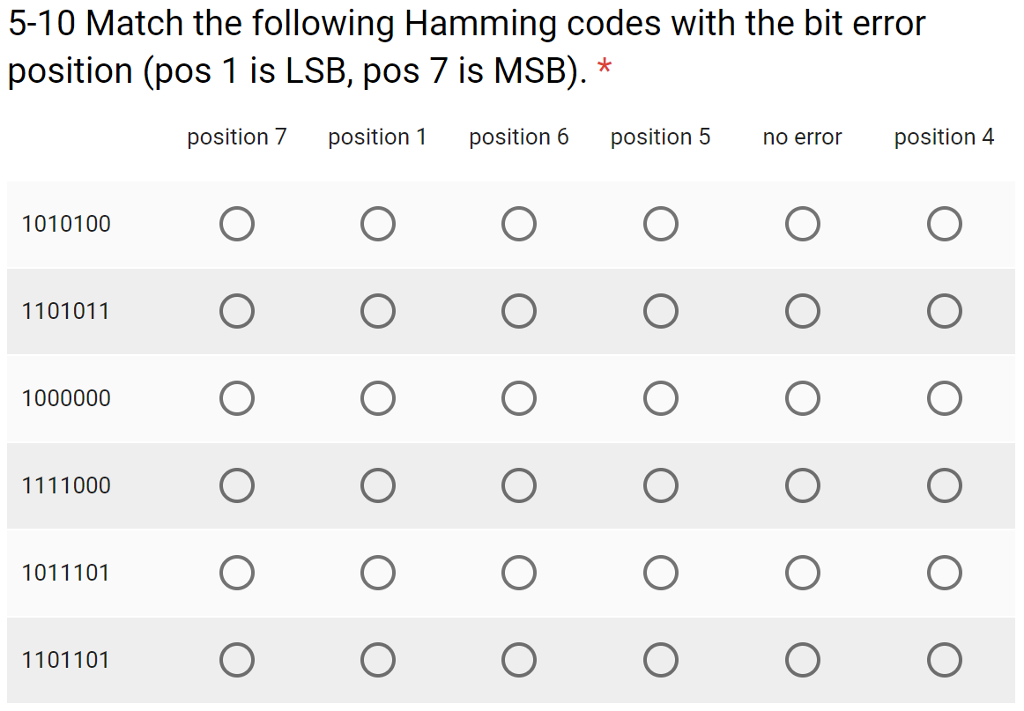The image size is (1024, 711).
Task: Choose position 7 for code 1000000
Action: click(x=236, y=398)
